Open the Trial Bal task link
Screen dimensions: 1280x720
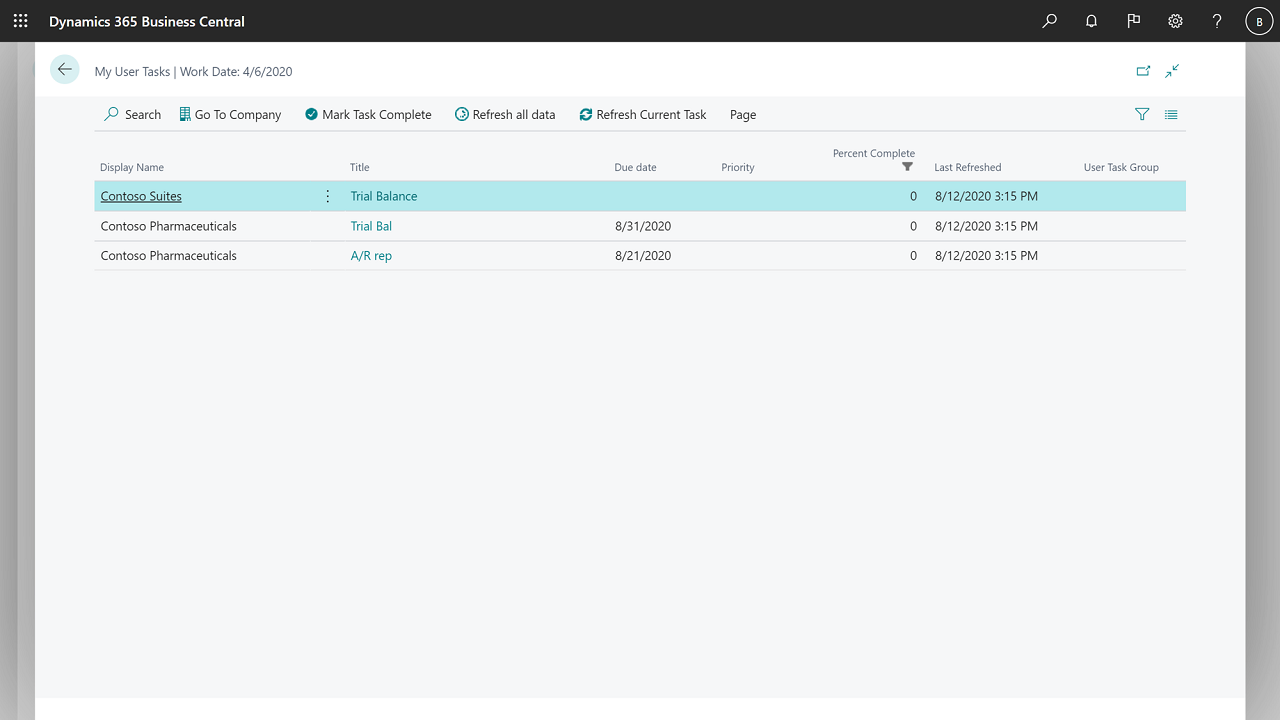click(x=371, y=226)
